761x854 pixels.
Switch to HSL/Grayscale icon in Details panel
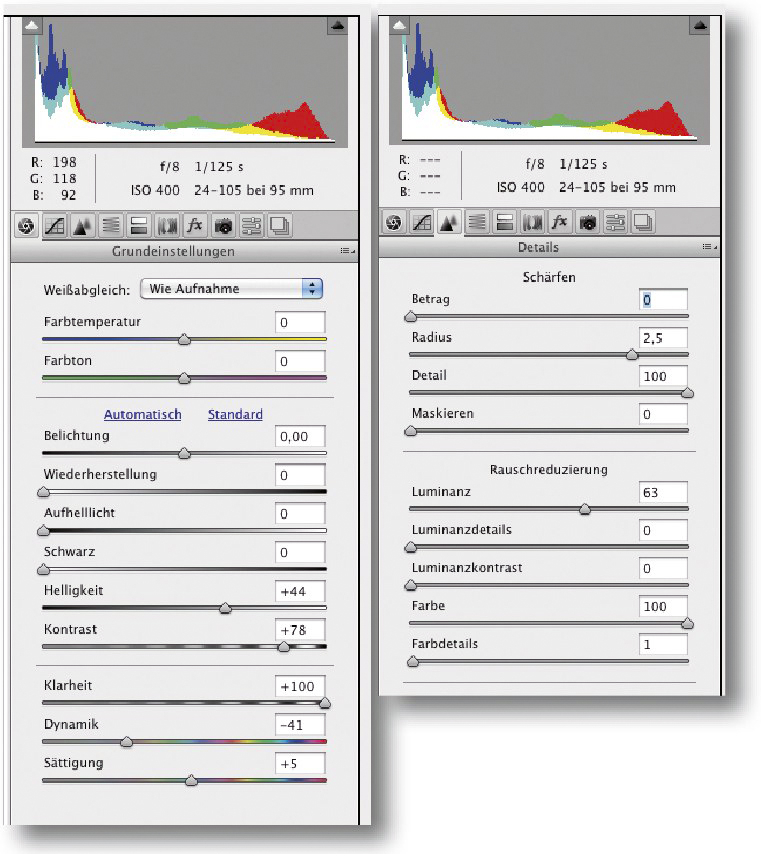(x=477, y=222)
